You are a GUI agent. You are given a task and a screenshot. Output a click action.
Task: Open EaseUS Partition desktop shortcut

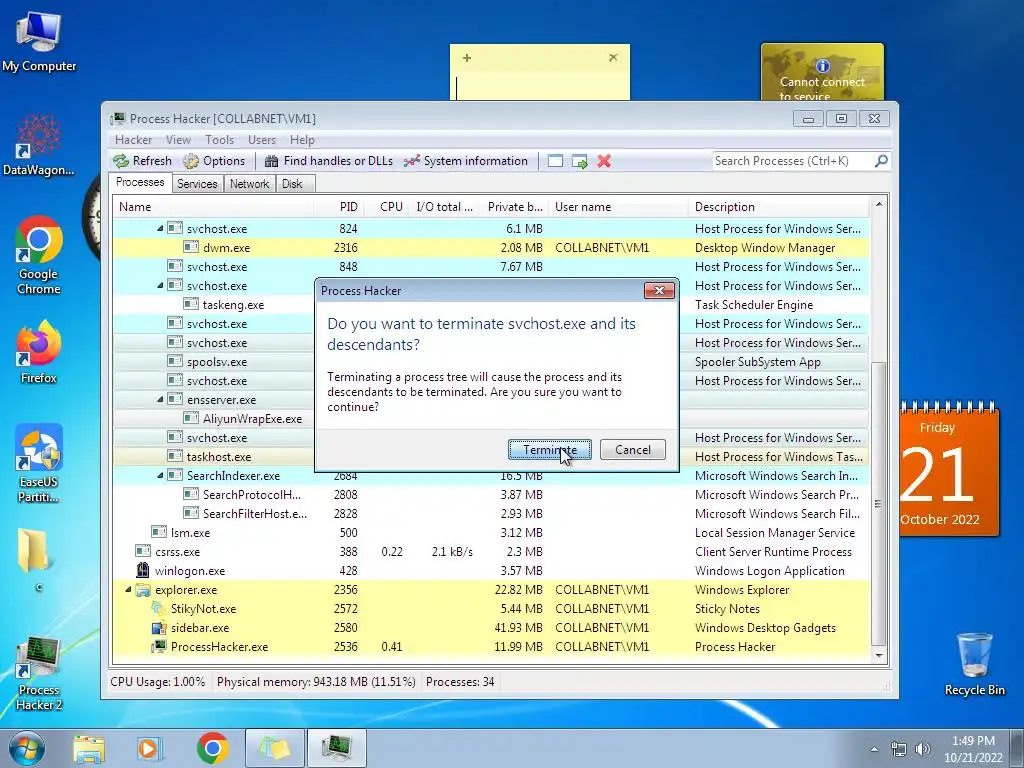(39, 463)
